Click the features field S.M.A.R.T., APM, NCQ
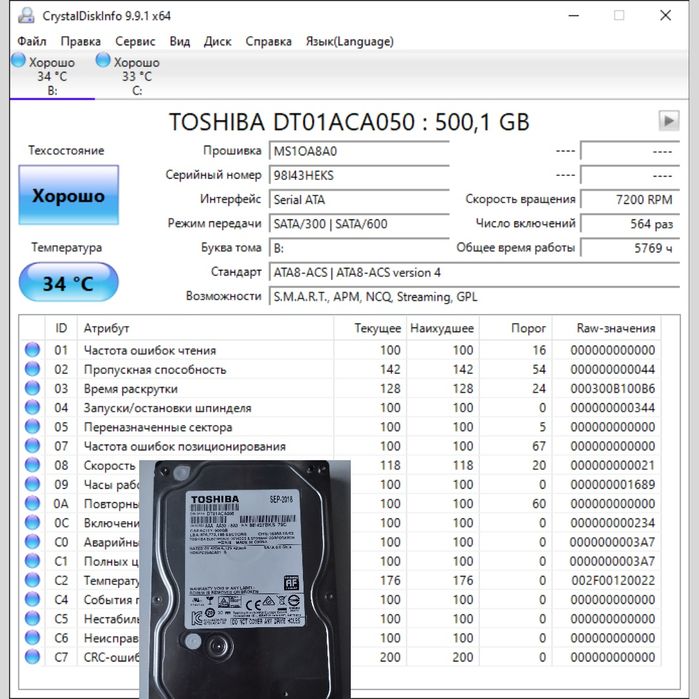 (474, 296)
